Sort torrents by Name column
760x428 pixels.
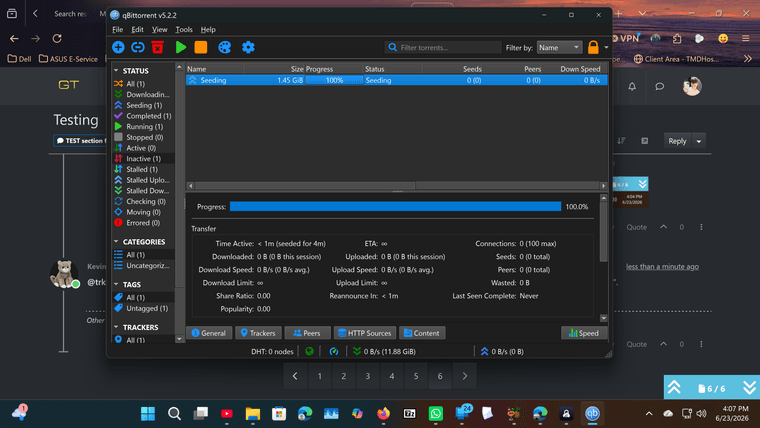pos(214,69)
